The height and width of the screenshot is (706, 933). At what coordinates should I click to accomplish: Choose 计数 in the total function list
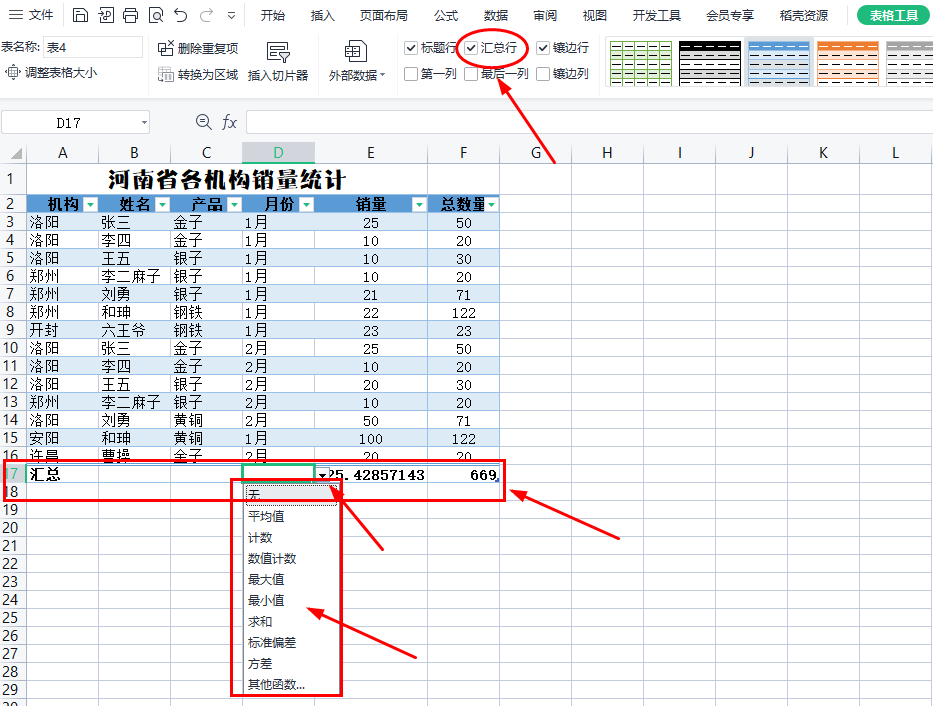[292, 538]
